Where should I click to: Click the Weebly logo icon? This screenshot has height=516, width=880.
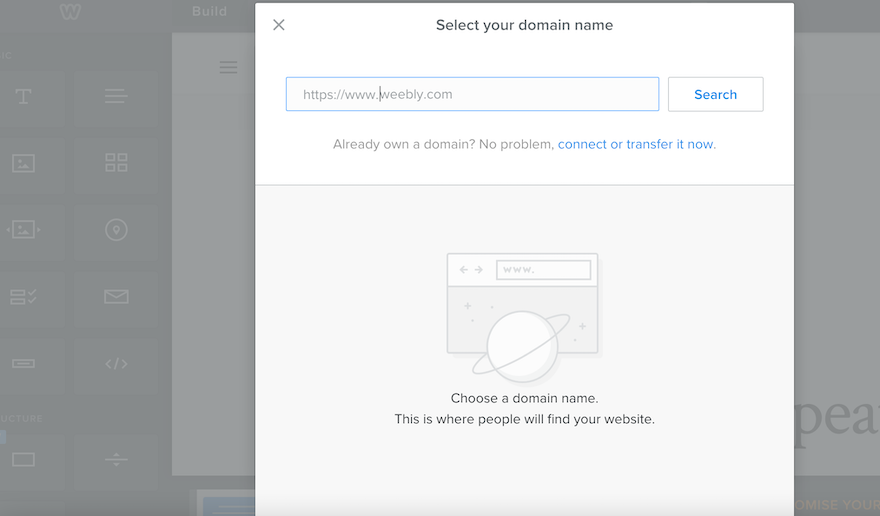71,11
